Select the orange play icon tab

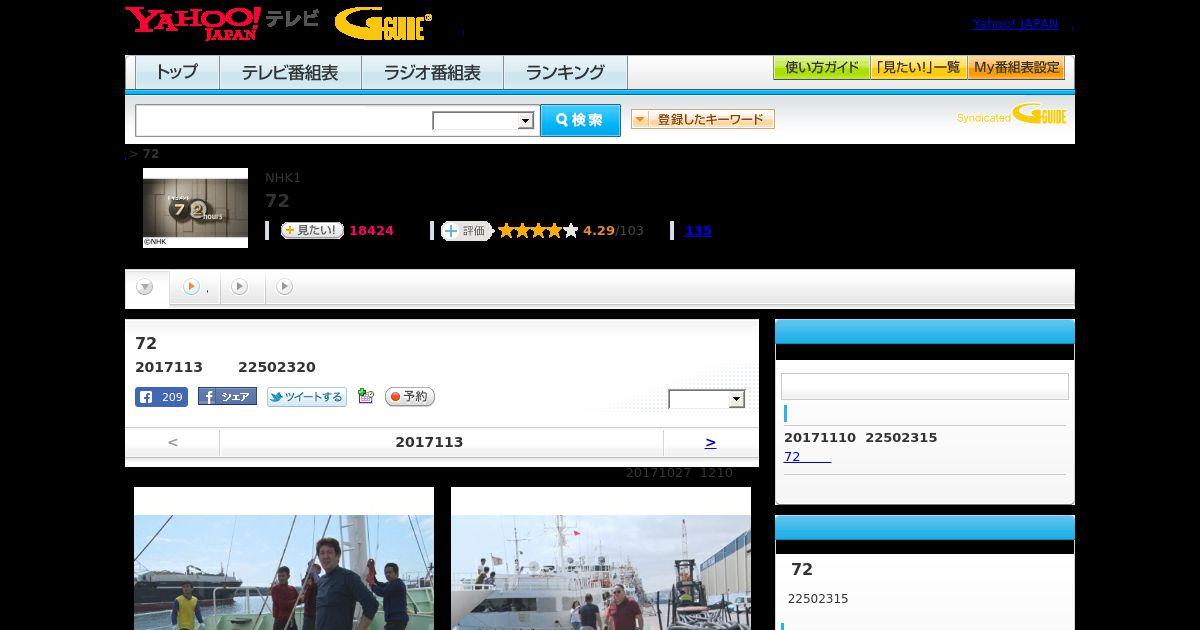(x=194, y=287)
